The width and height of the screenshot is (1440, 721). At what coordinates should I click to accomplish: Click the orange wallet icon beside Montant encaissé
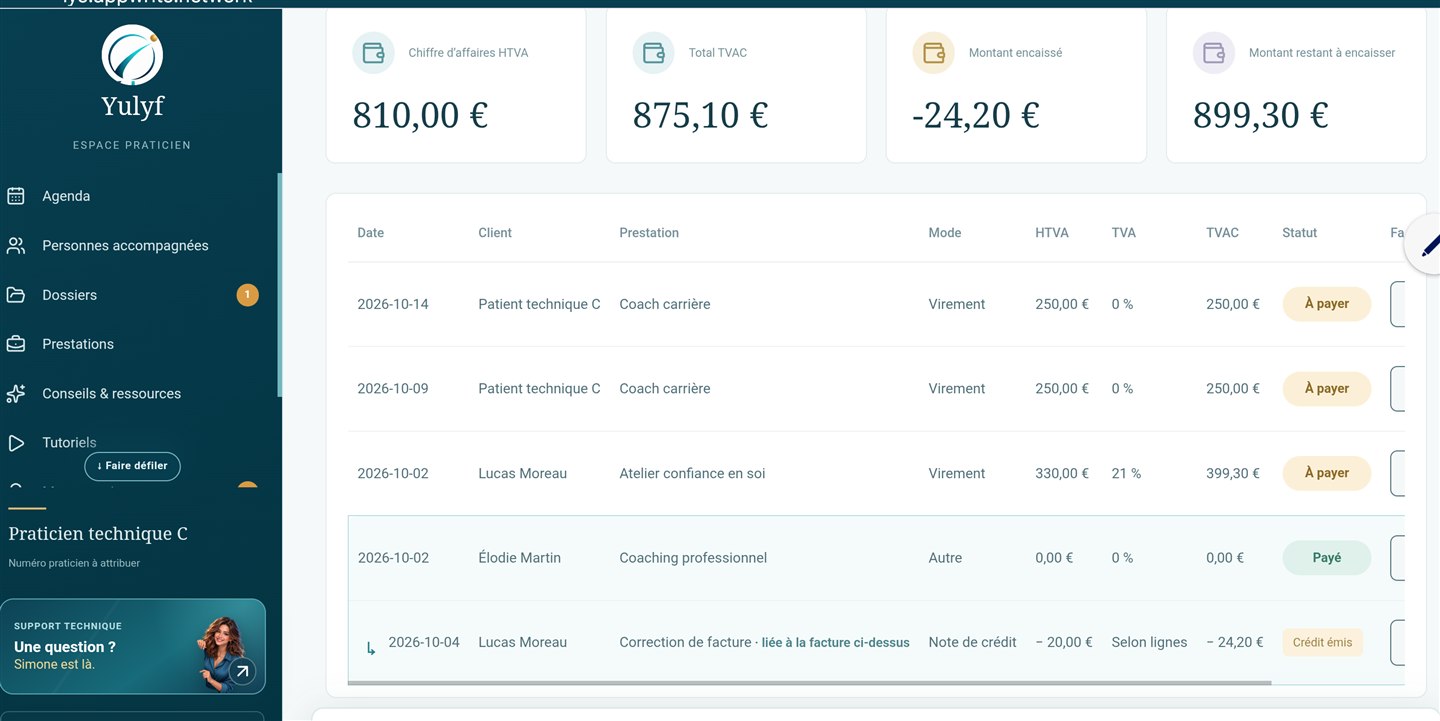tap(933, 53)
